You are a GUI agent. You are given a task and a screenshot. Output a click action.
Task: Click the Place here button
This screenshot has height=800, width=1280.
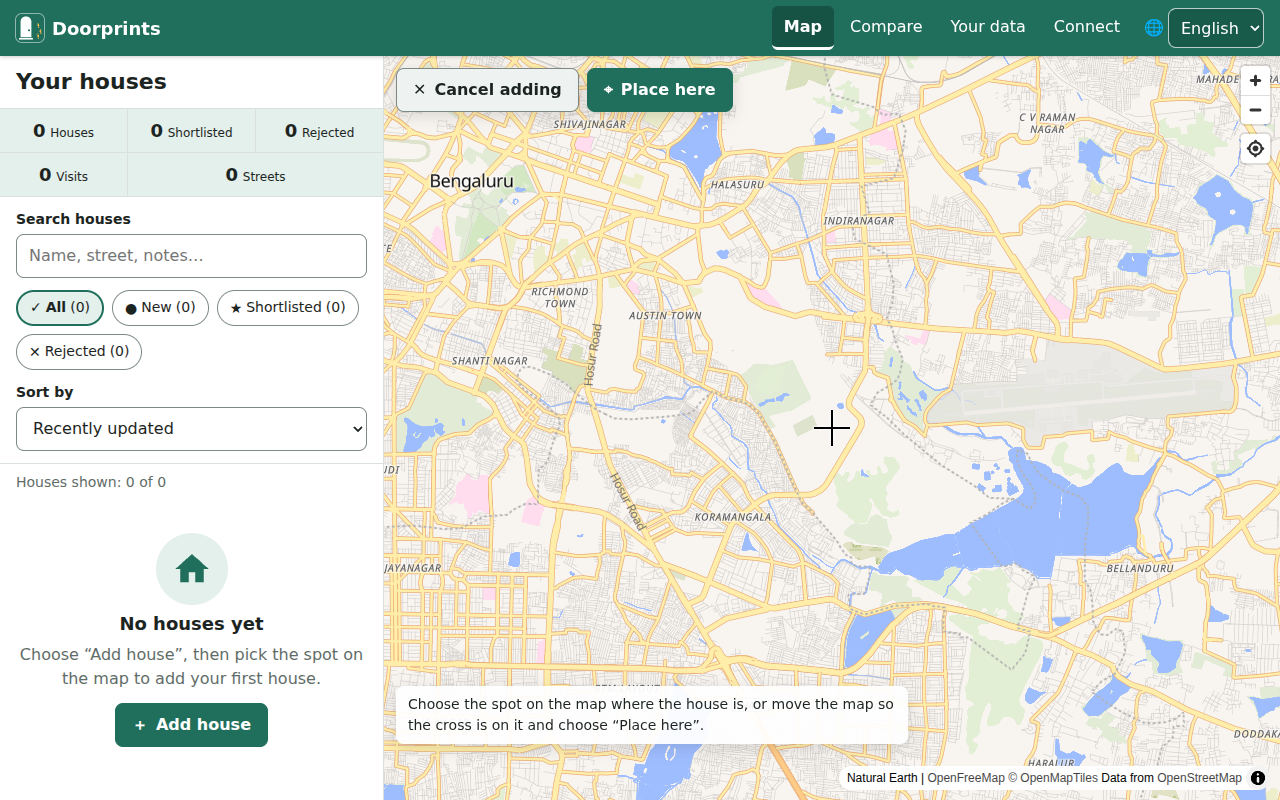click(x=660, y=90)
